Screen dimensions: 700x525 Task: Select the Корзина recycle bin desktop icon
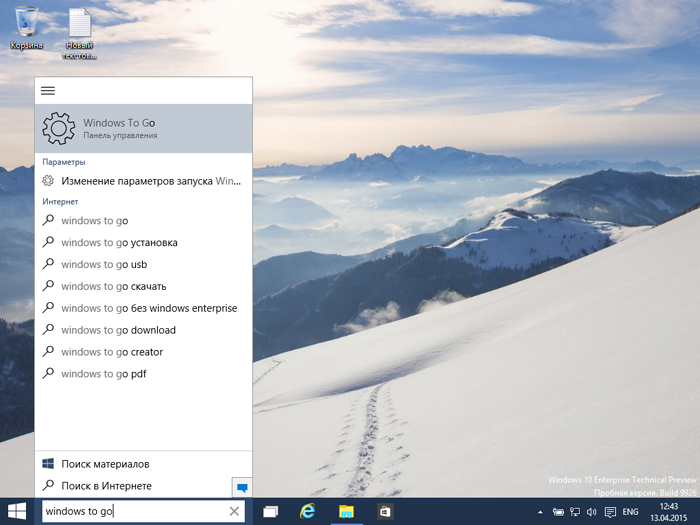(26, 28)
